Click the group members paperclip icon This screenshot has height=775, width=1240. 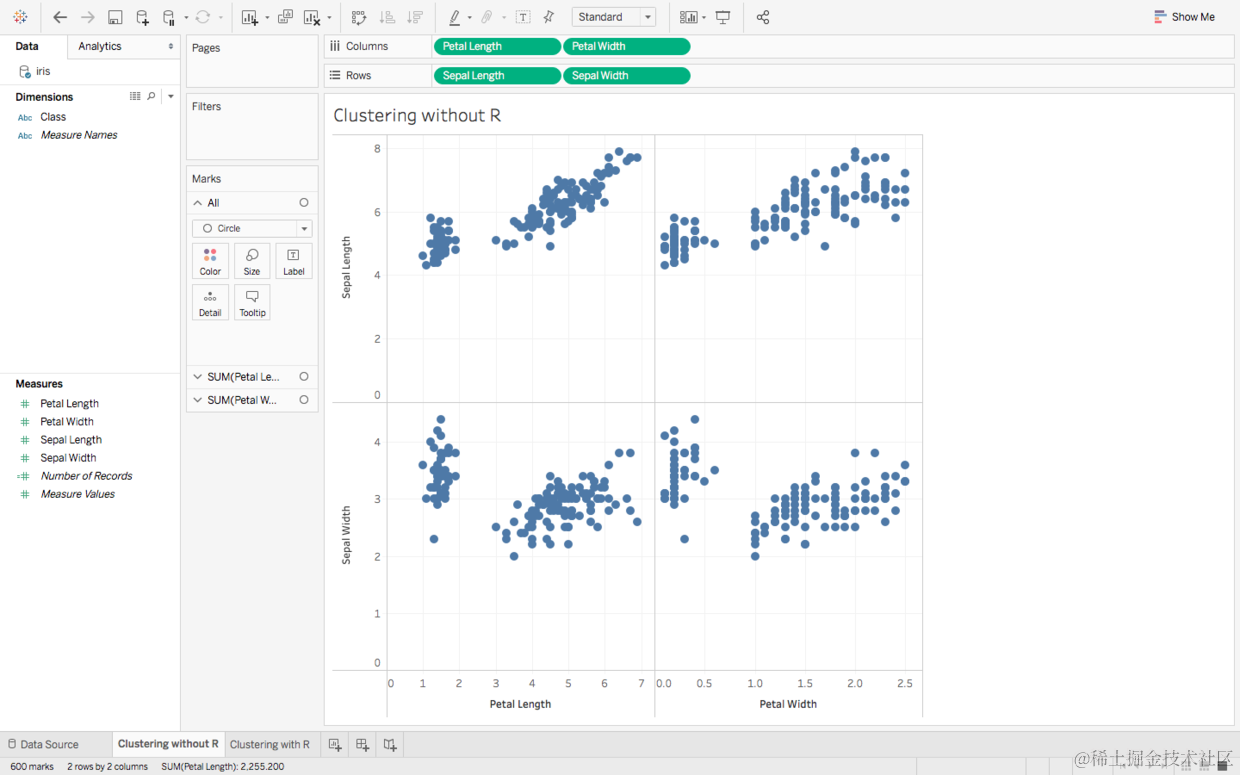tap(487, 17)
